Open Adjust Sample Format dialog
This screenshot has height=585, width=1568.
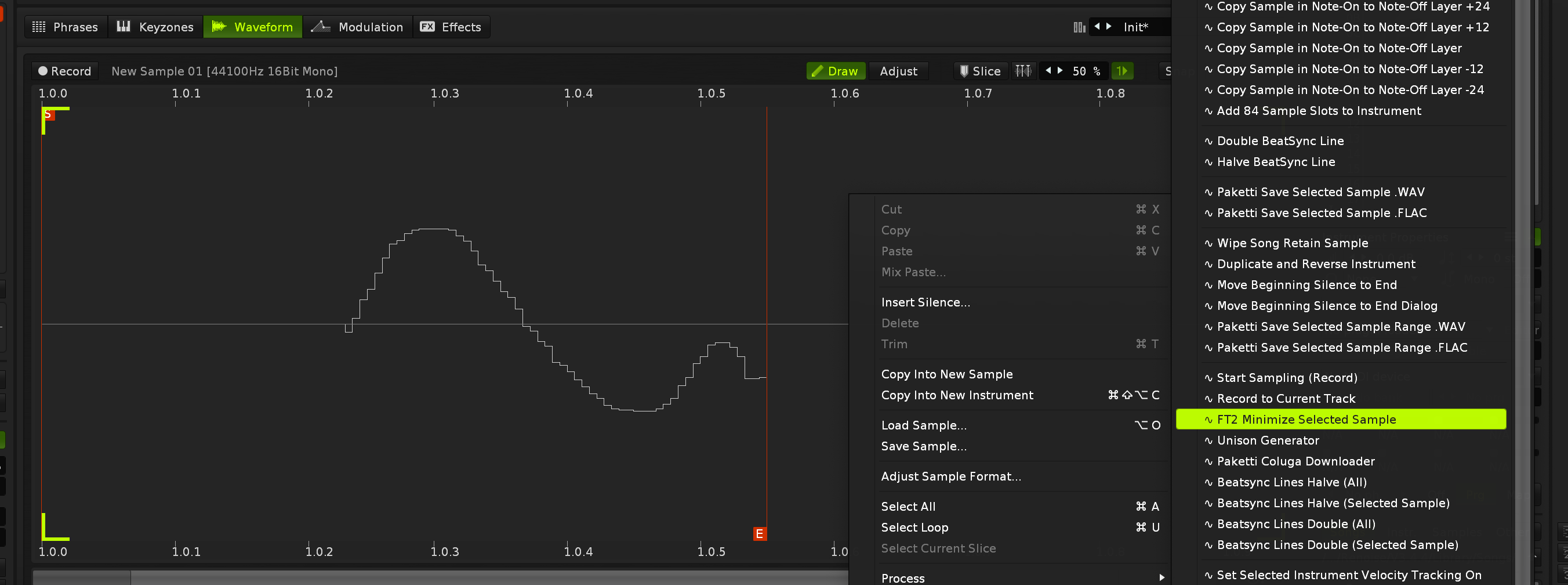coord(951,476)
